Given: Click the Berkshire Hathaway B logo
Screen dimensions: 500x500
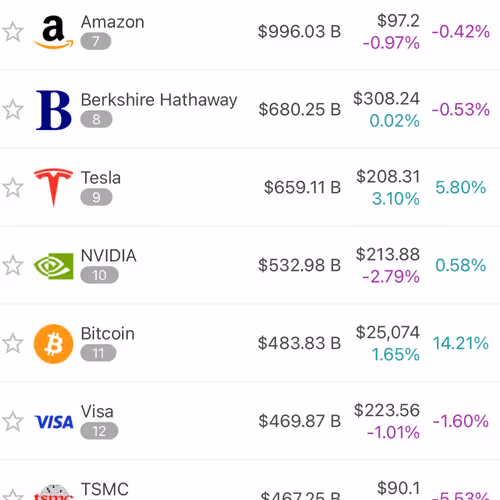Looking at the screenshot, I should (x=53, y=110).
